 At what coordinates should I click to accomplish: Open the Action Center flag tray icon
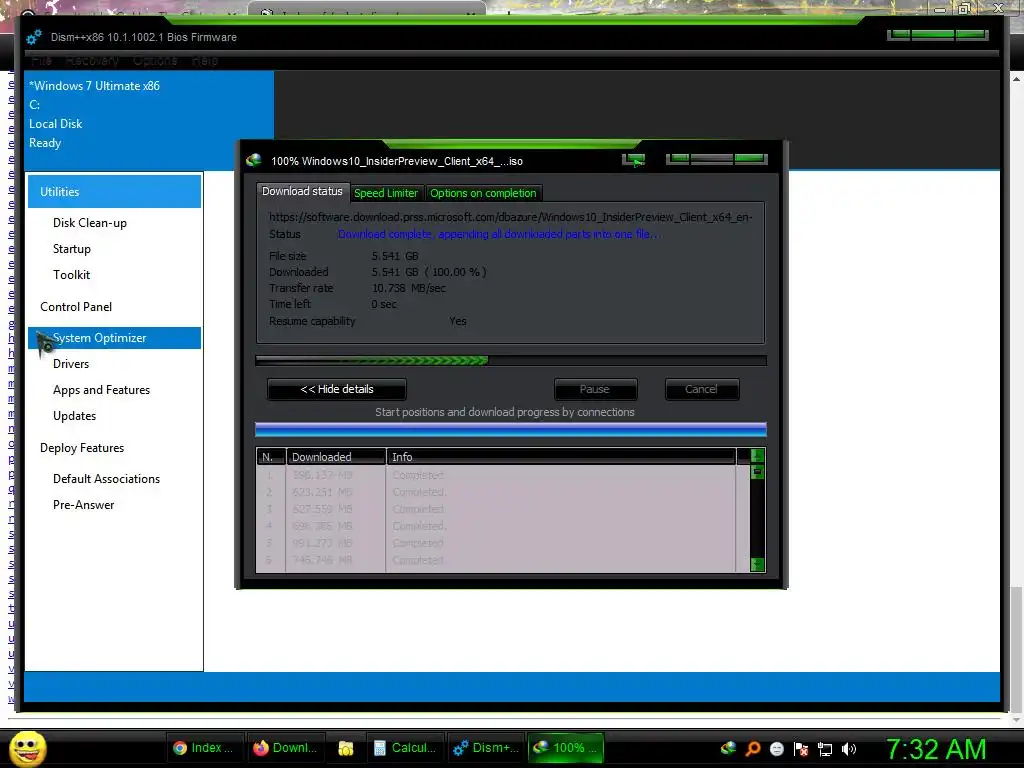coord(801,748)
